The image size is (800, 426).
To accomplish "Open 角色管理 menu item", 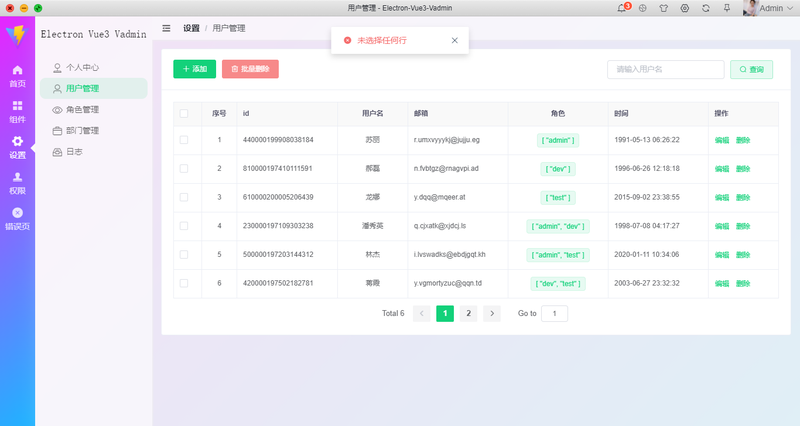I will (x=94, y=109).
